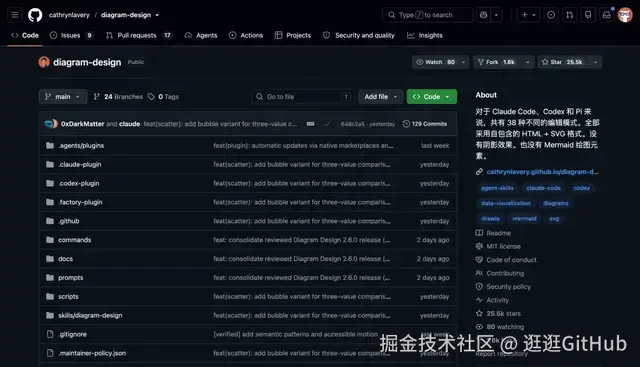View the commit status checkmark
Screen dimensions: 640x367
327,124
